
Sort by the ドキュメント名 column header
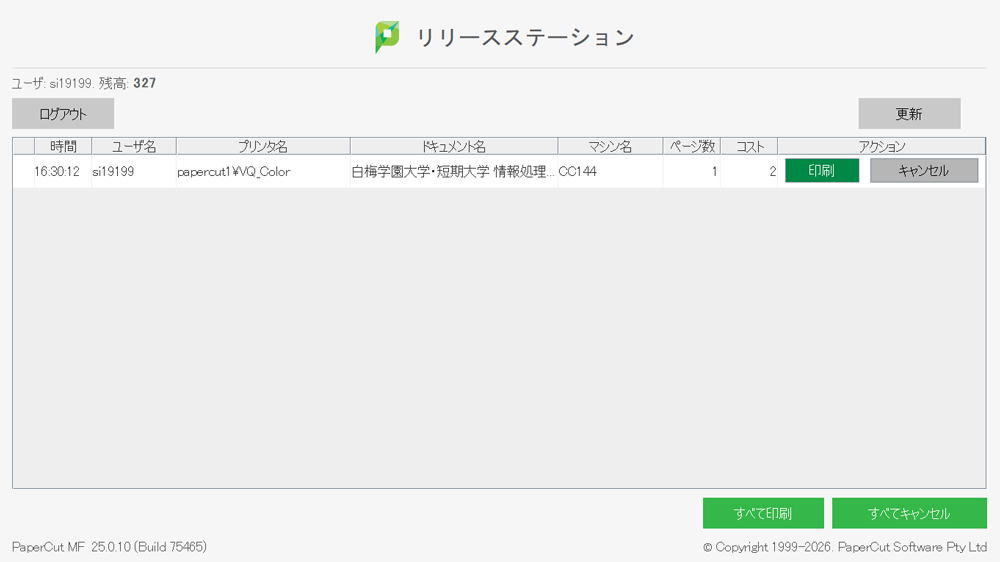453,146
